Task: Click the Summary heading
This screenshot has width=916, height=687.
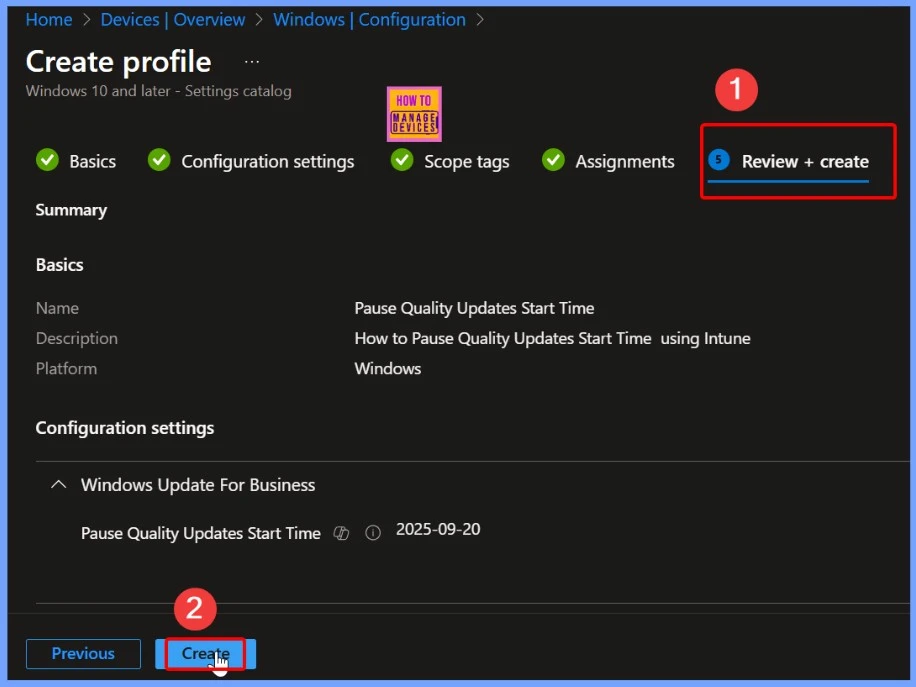Action: [x=71, y=210]
